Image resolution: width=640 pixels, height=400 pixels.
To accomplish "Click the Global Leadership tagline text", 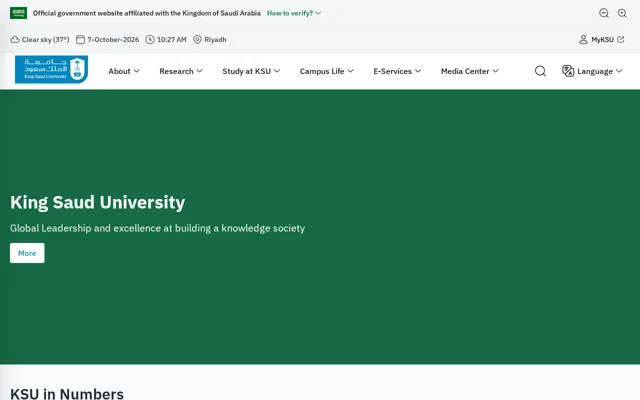I will 158,228.
